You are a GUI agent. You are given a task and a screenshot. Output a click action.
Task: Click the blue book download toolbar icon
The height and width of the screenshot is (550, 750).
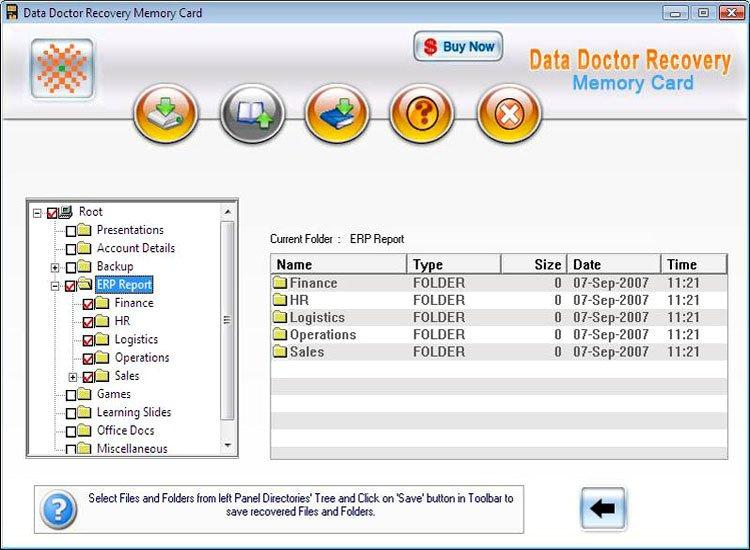[337, 114]
